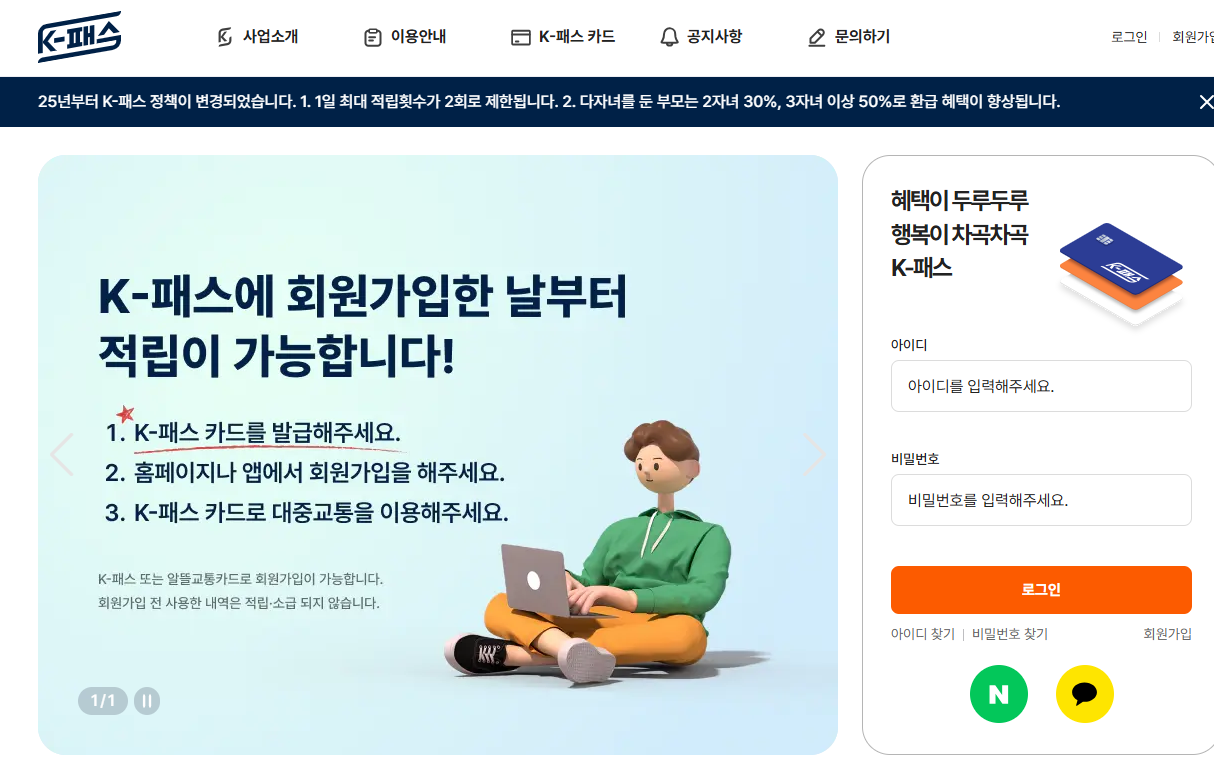Pause the banner slideshow
Screen dimensions: 1214x772
147,701
